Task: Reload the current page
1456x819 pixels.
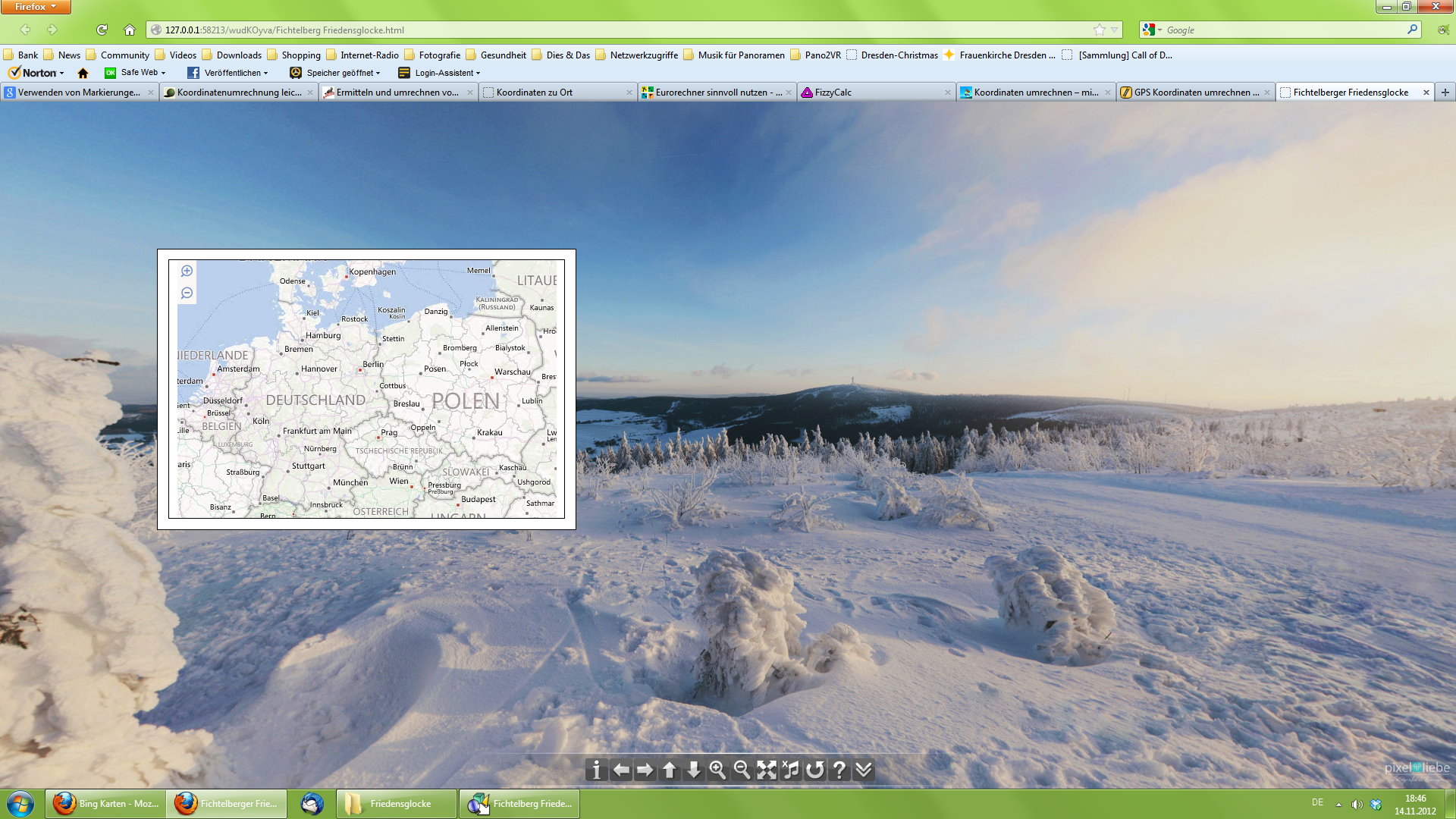Action: click(x=102, y=30)
